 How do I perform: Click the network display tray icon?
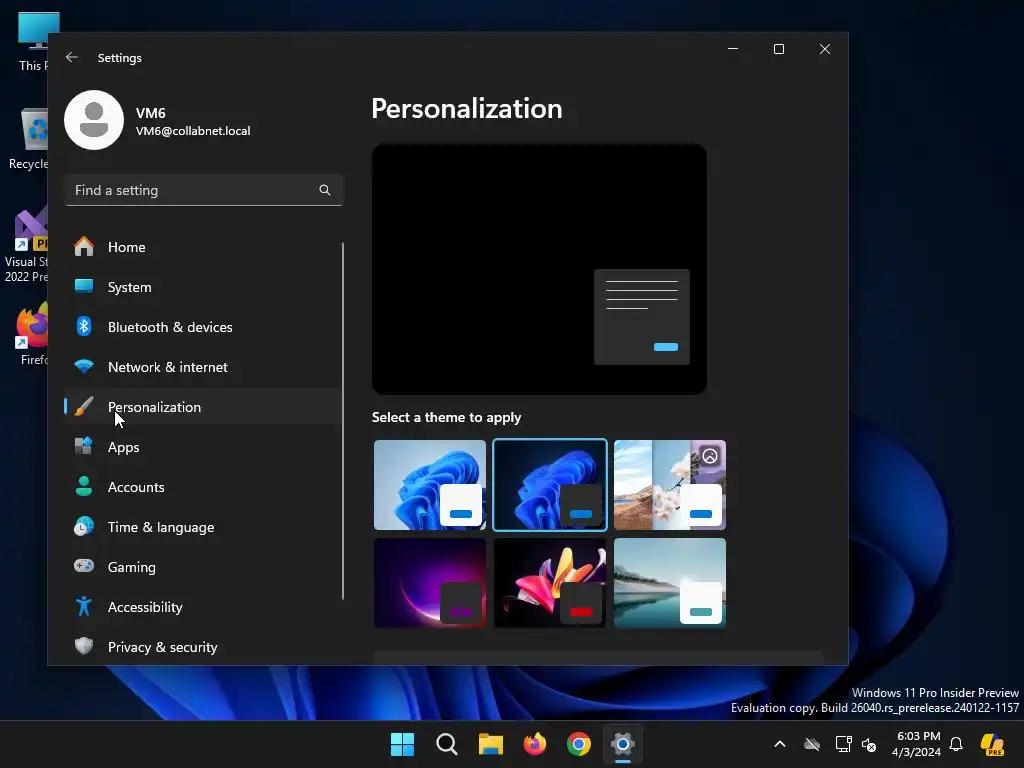pyautogui.click(x=843, y=744)
